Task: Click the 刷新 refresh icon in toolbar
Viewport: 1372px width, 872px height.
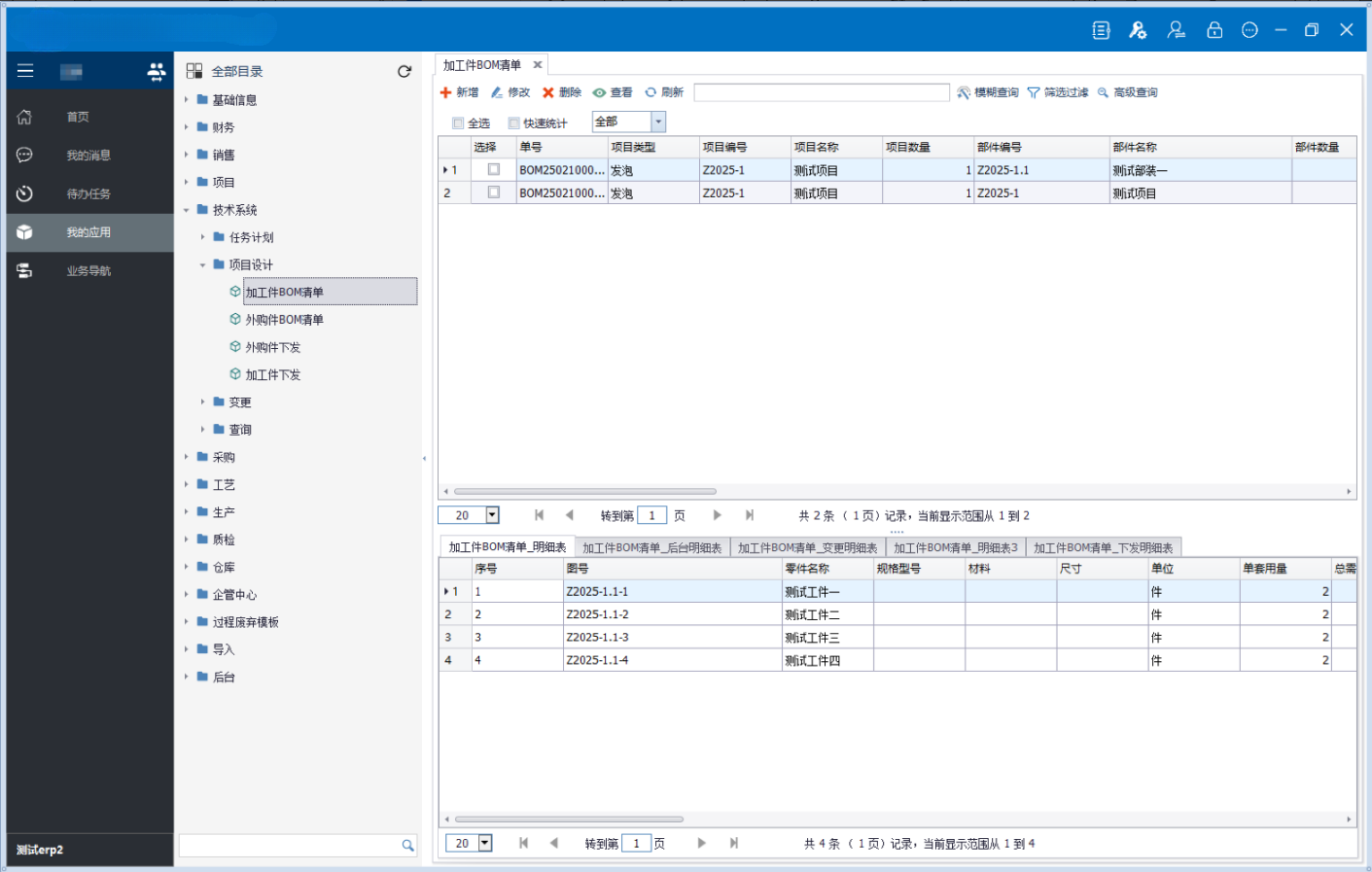Action: coord(651,92)
